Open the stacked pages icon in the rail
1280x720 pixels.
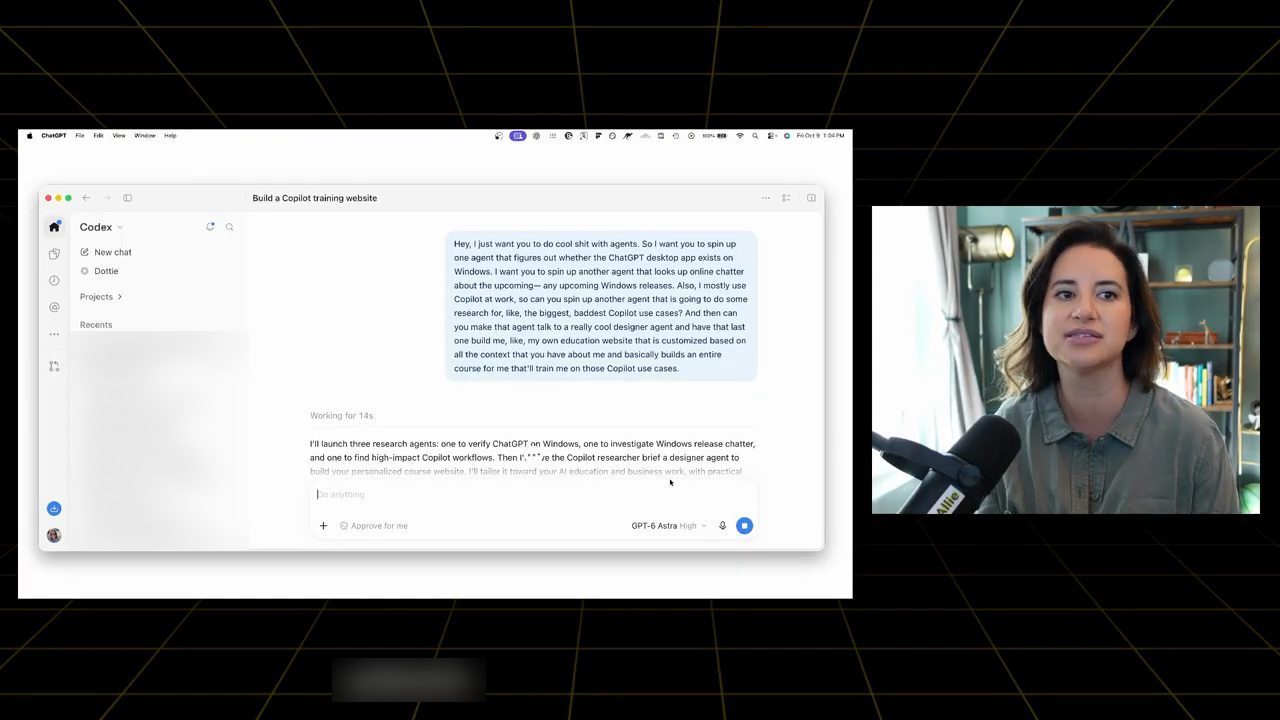click(x=54, y=254)
